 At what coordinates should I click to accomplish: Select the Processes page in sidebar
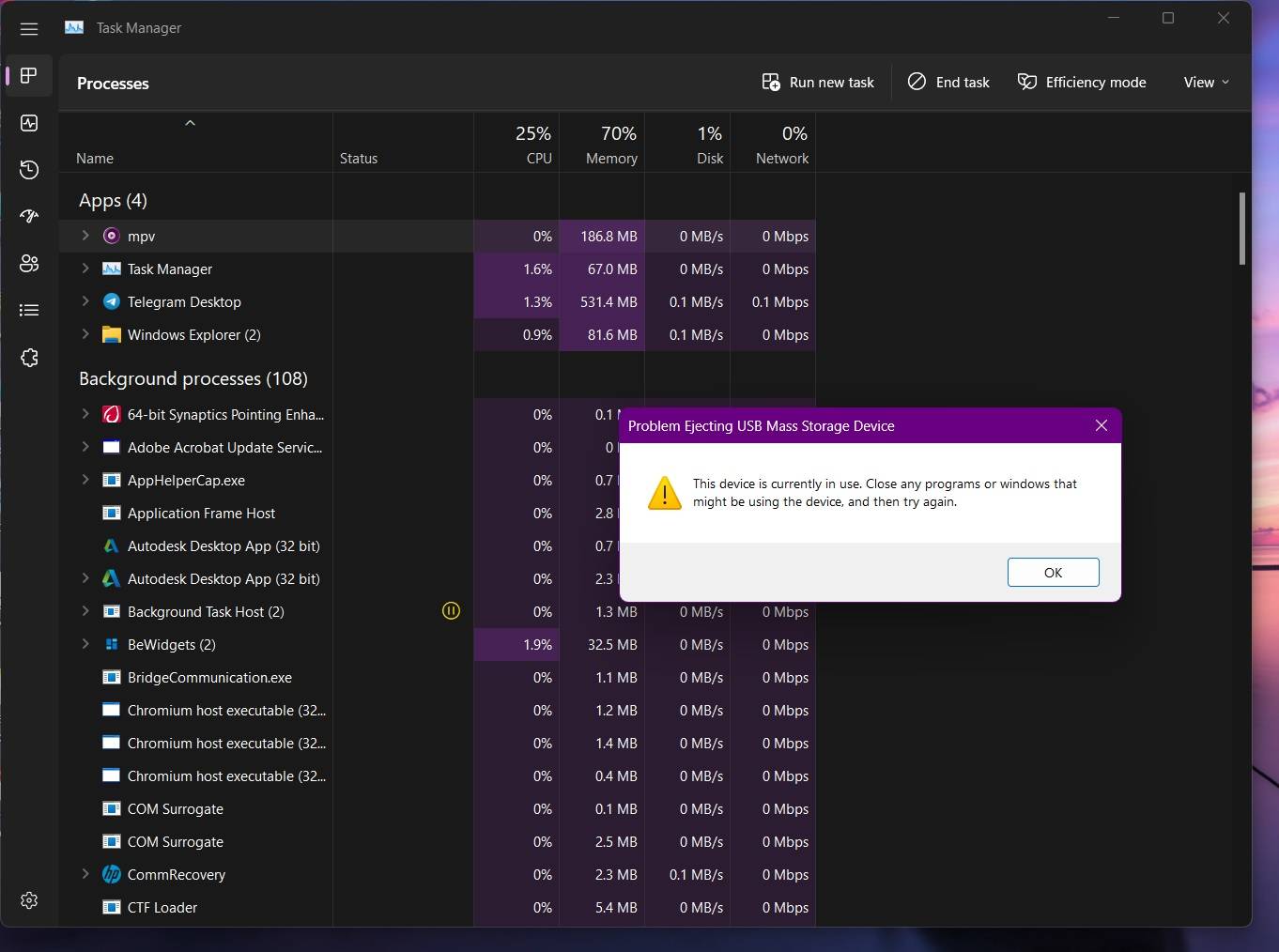(29, 76)
